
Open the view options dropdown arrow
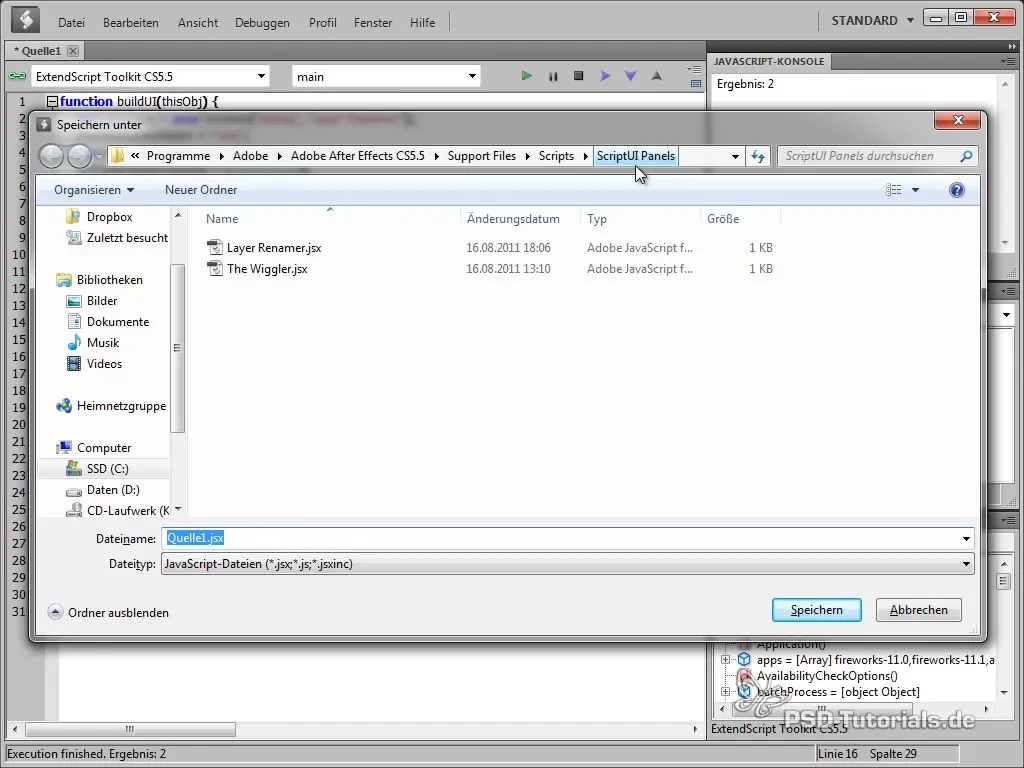[x=915, y=190]
